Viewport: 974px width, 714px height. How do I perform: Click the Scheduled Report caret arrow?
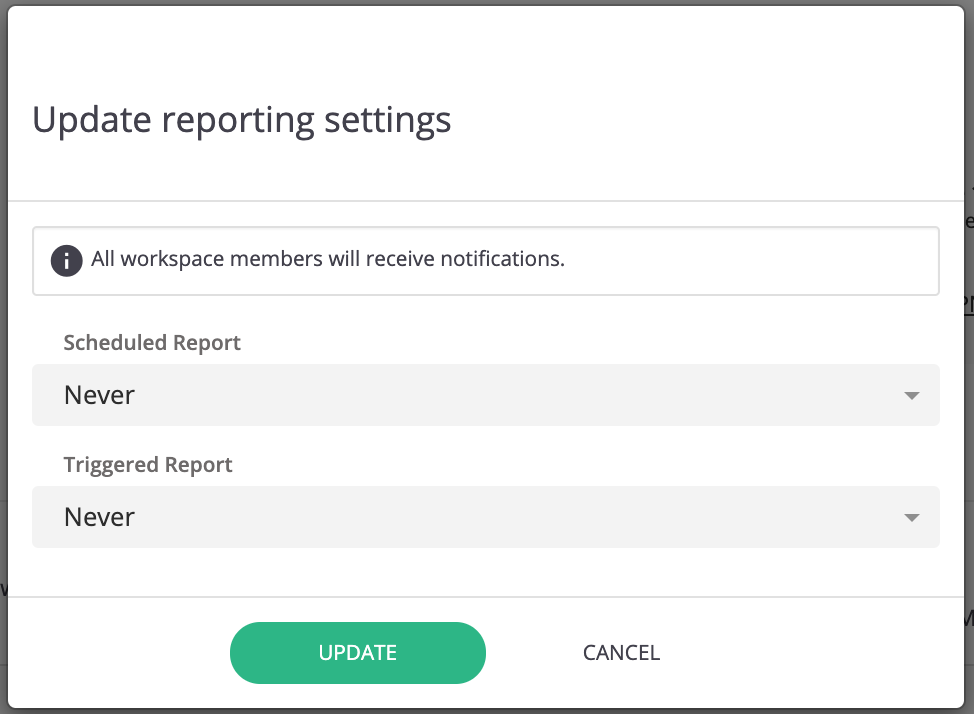tap(911, 396)
